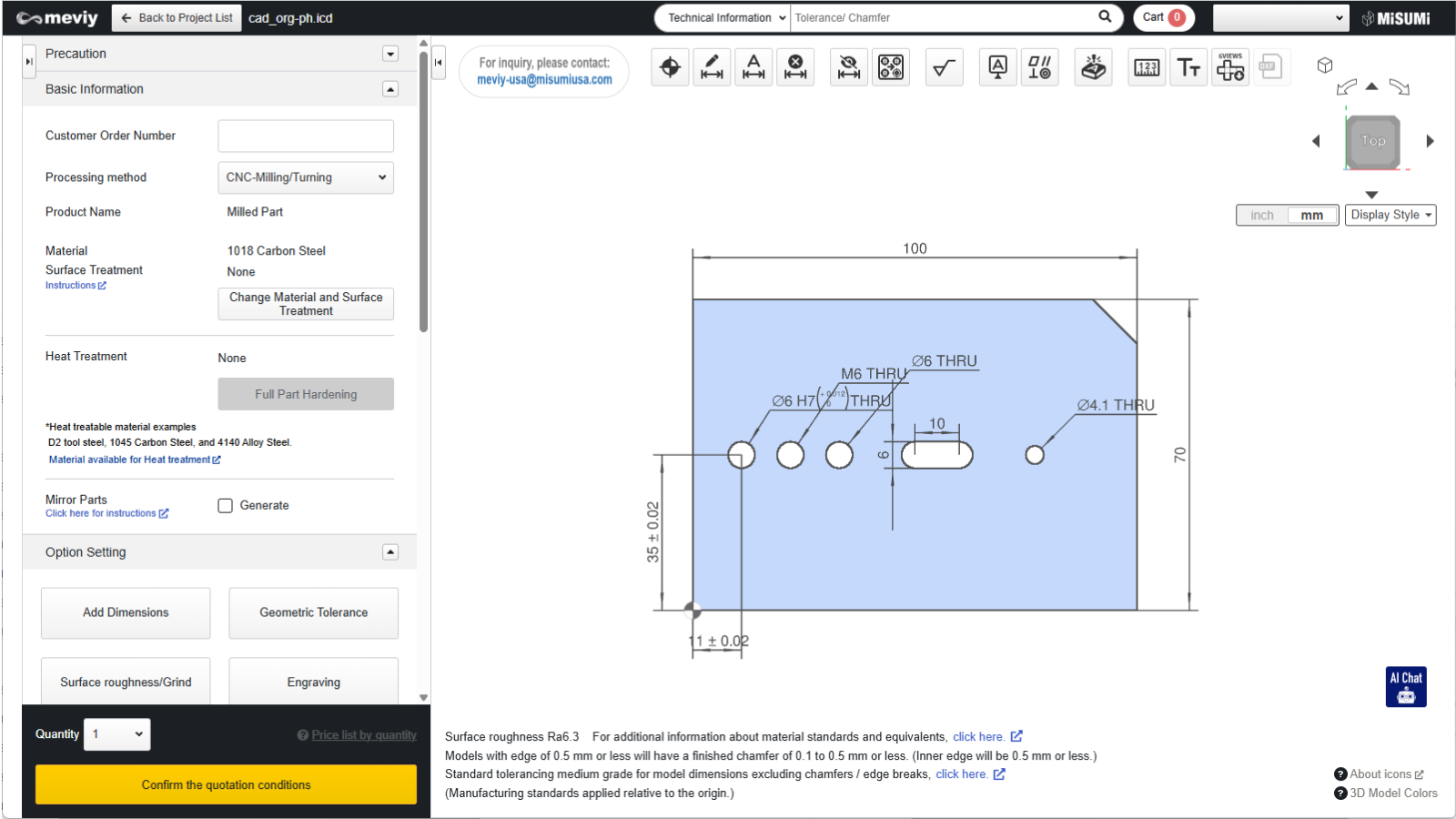Open the Processing method dropdown

[x=306, y=177]
